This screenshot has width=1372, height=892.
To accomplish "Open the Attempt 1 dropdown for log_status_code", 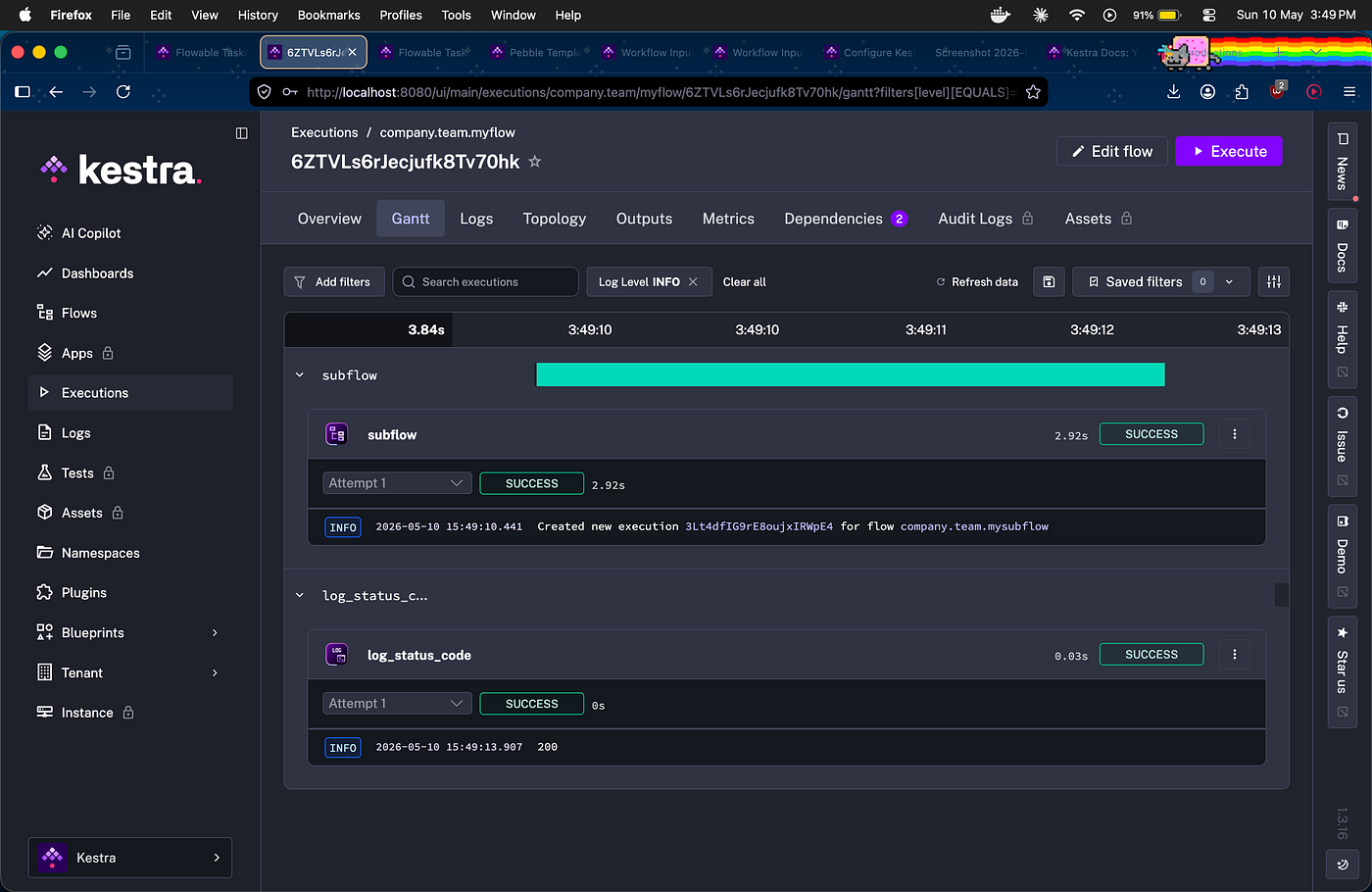I will pos(397,704).
